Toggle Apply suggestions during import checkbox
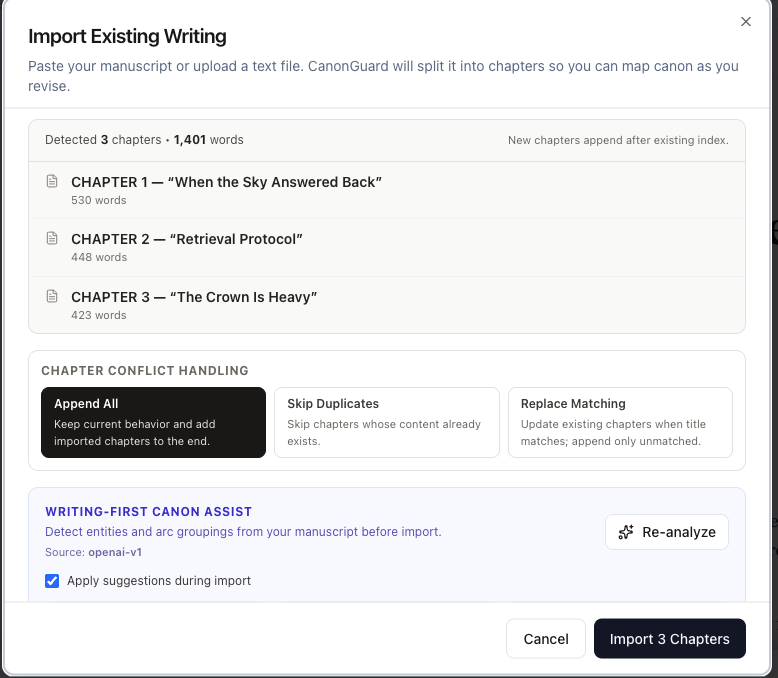This screenshot has height=678, width=778. click(x=52, y=581)
